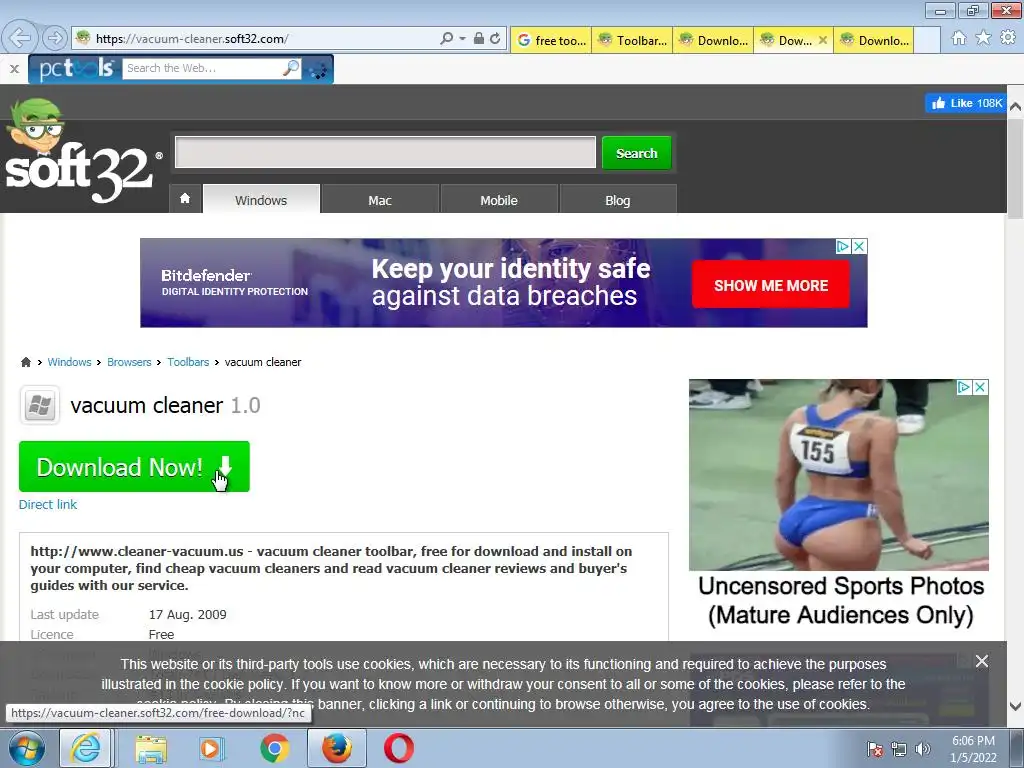This screenshot has height=768, width=1024.
Task: Close the Bitdefender banner ad
Action: tap(859, 246)
